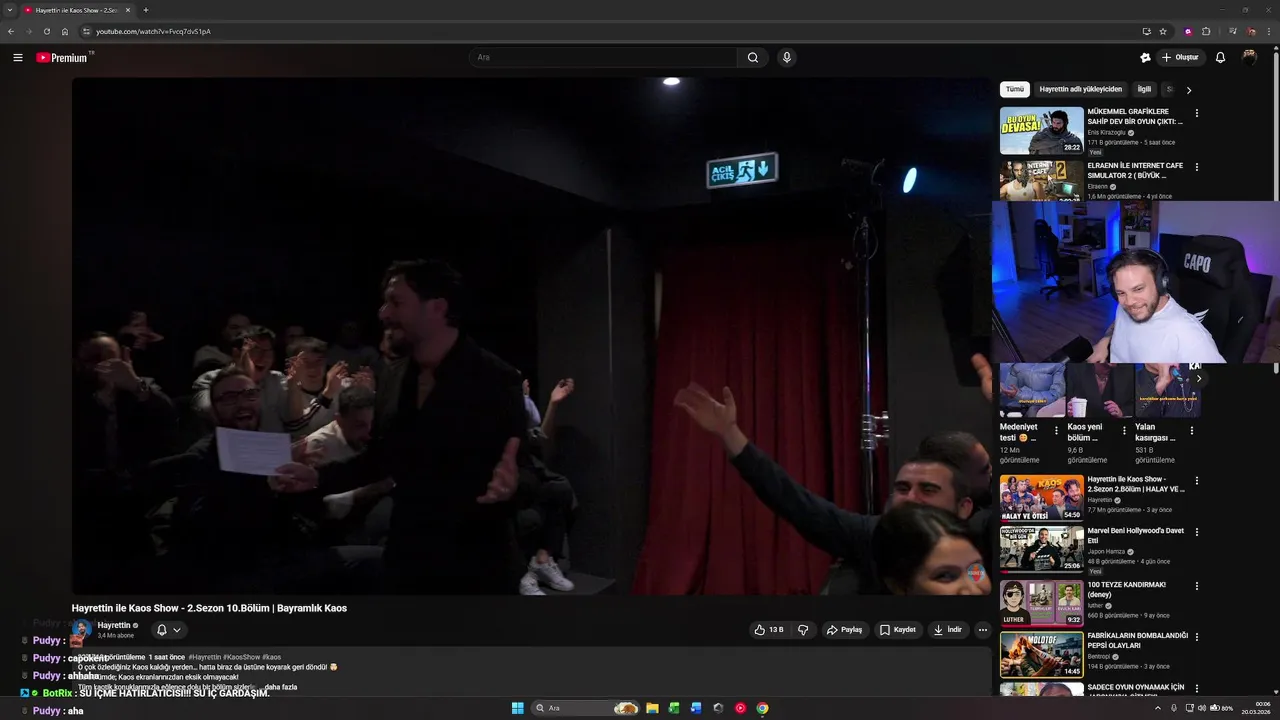Click the Paylaş share button

coord(844,630)
